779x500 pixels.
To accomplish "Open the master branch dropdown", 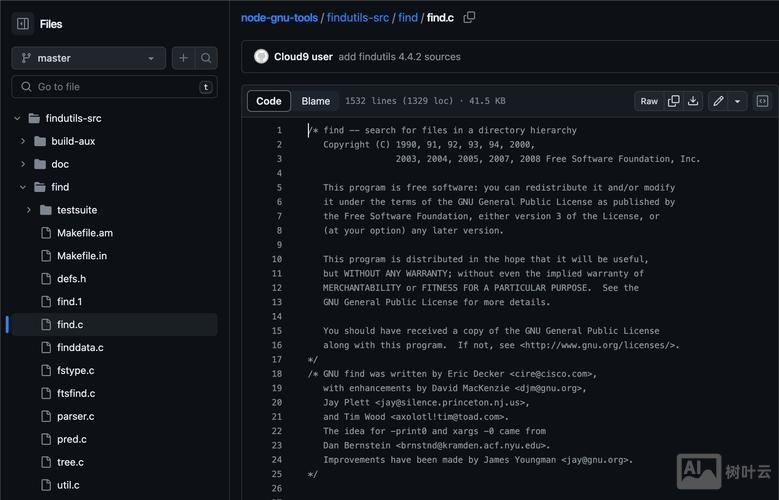I will [88, 58].
